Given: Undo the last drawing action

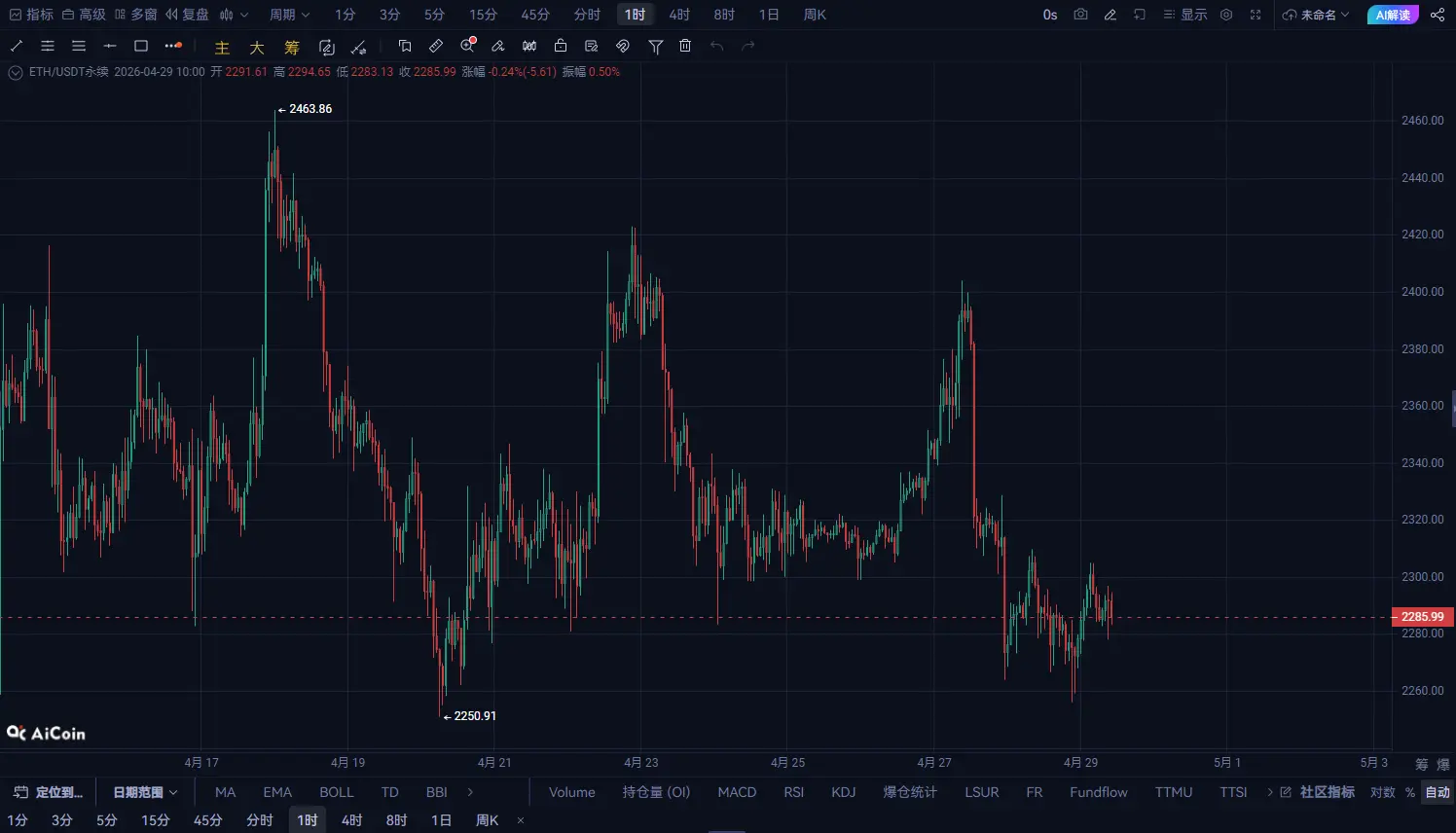Looking at the screenshot, I should pyautogui.click(x=717, y=46).
